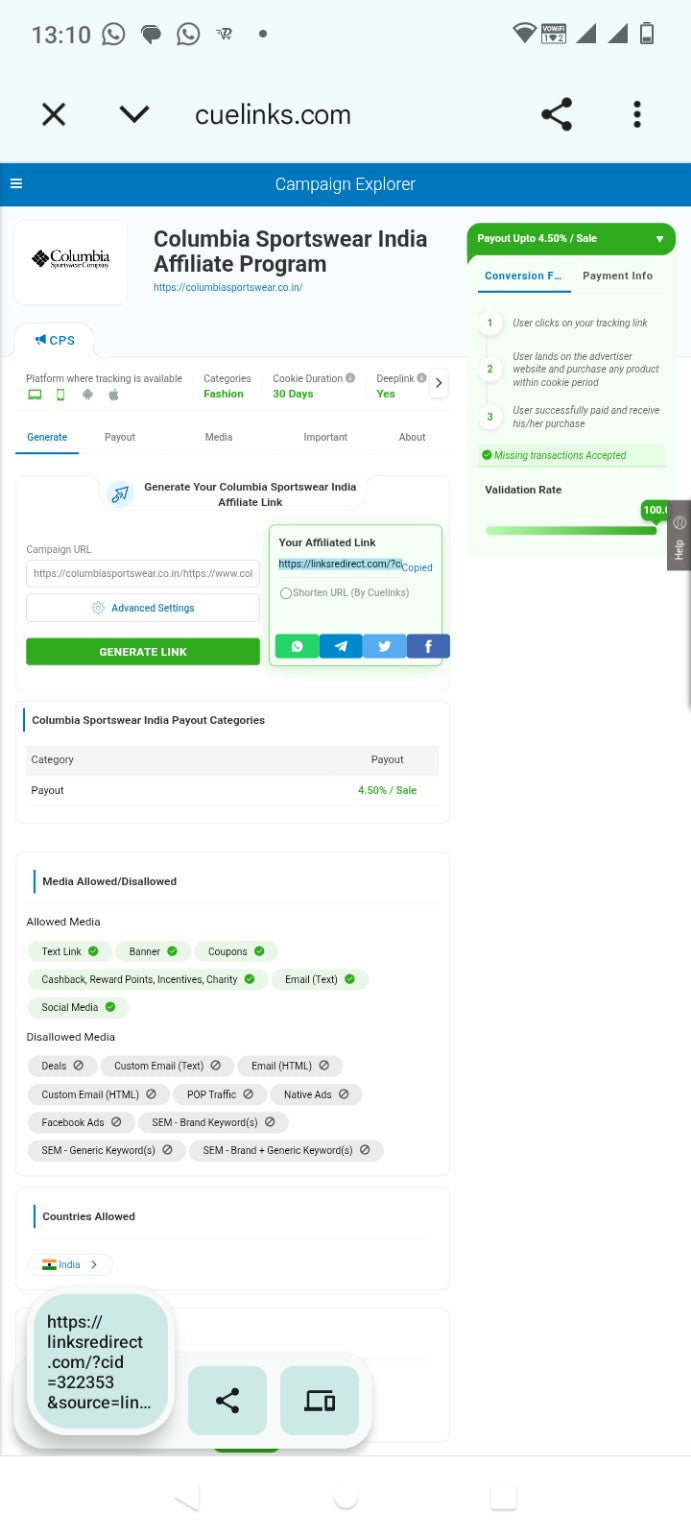Switch to the Important tab
The height and width of the screenshot is (1536, 691).
(x=326, y=437)
